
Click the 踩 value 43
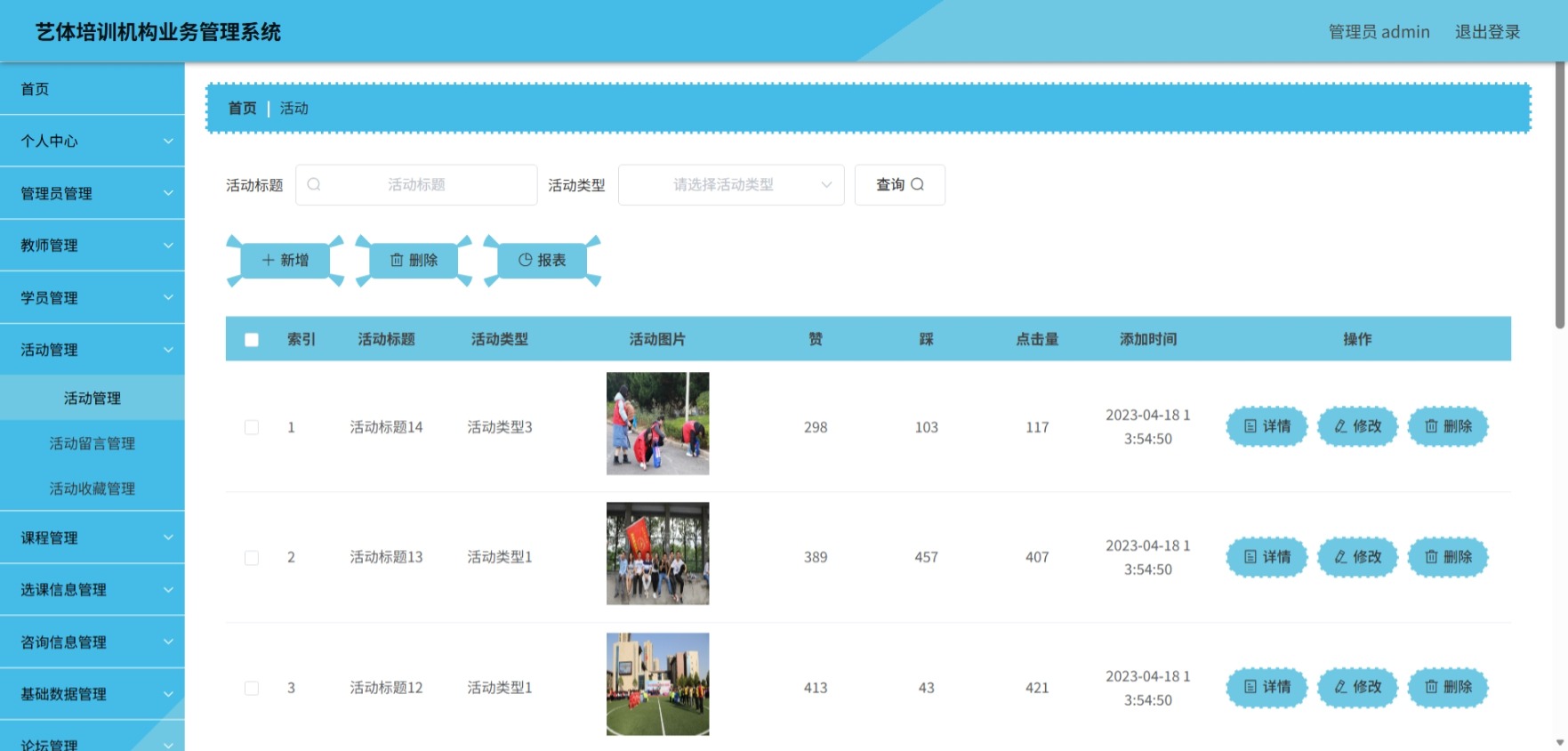927,688
